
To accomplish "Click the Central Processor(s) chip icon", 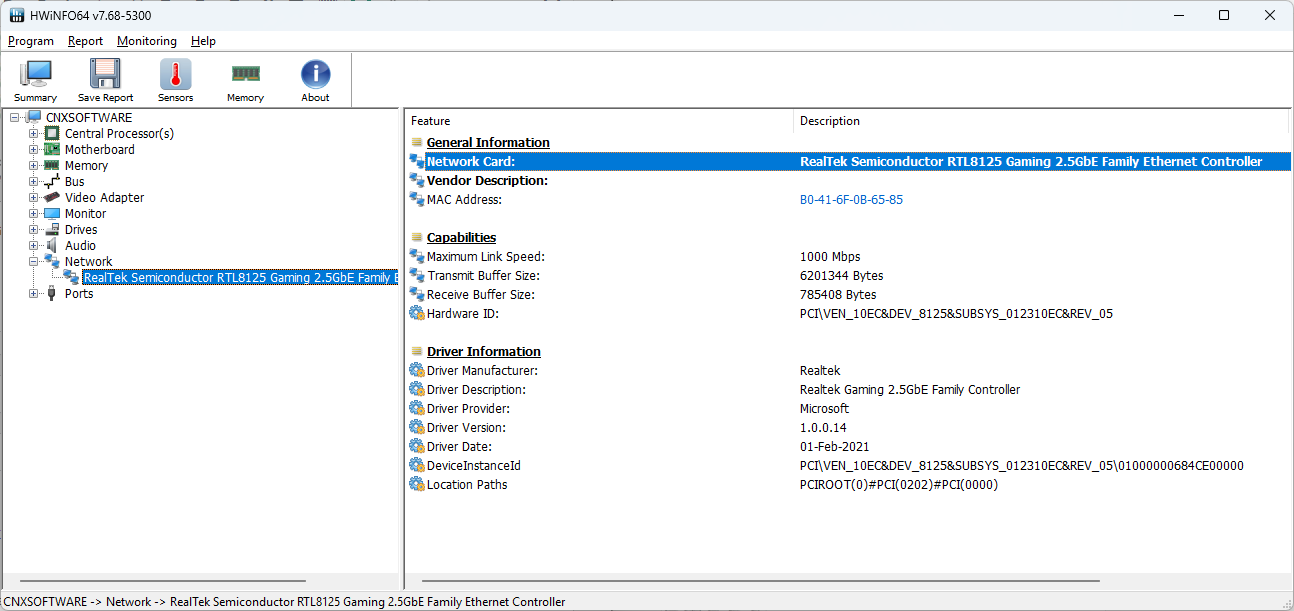I will pyautogui.click(x=51, y=134).
